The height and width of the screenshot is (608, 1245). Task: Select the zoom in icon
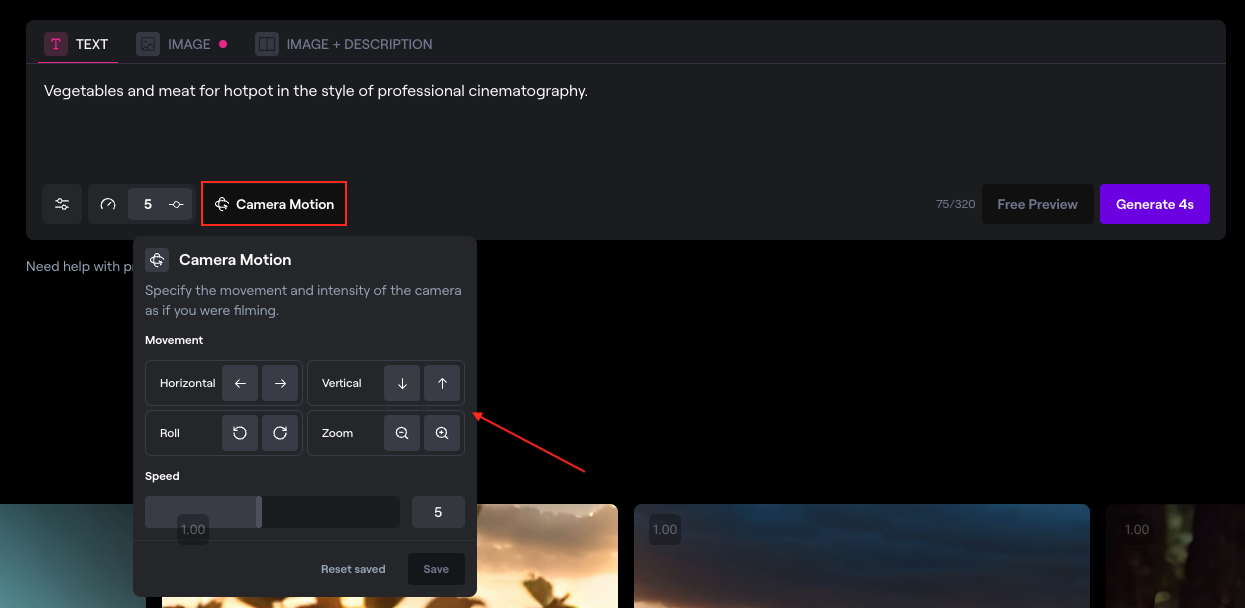[442, 433]
